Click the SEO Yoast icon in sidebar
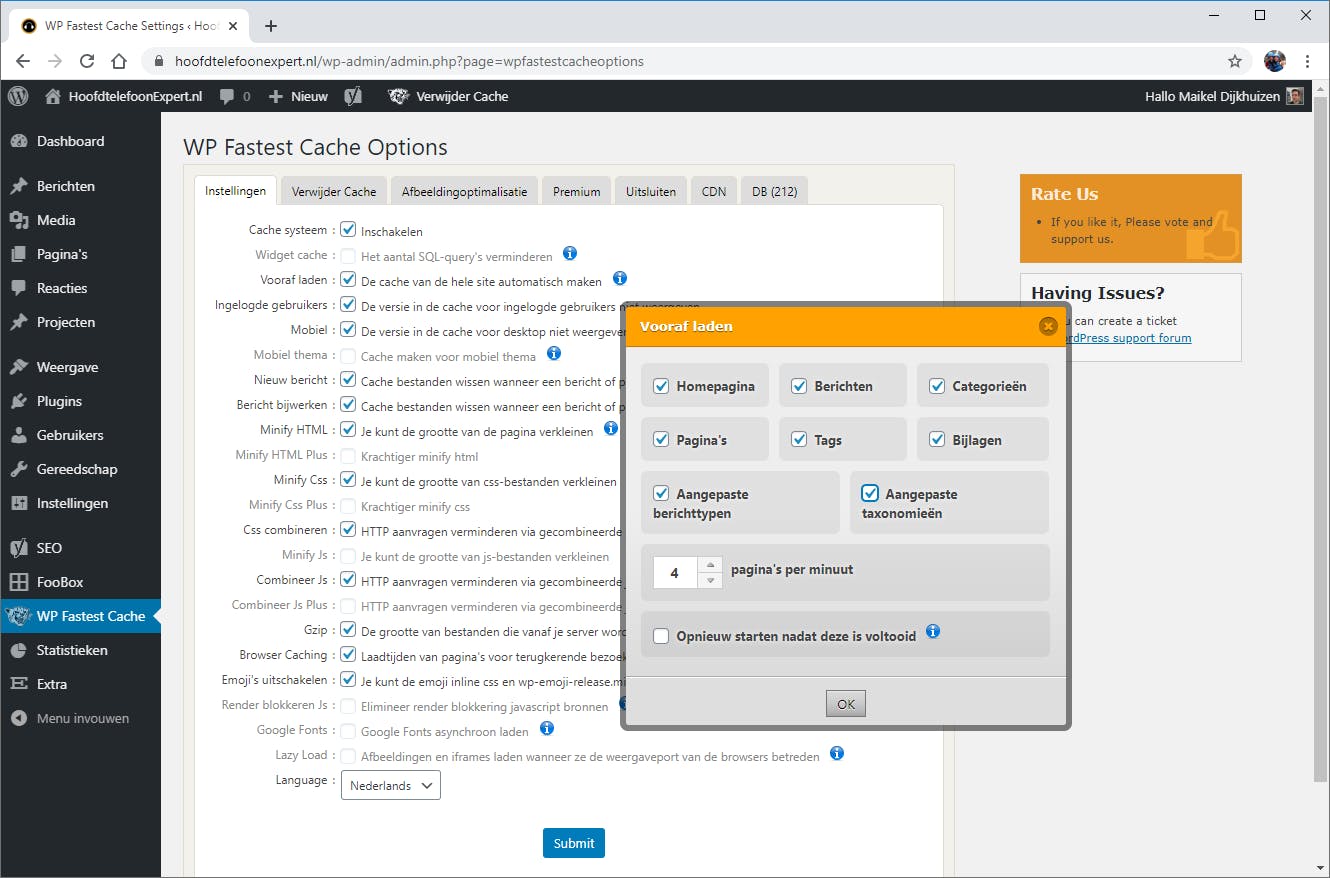Screen dimensions: 1330x878 [18, 548]
